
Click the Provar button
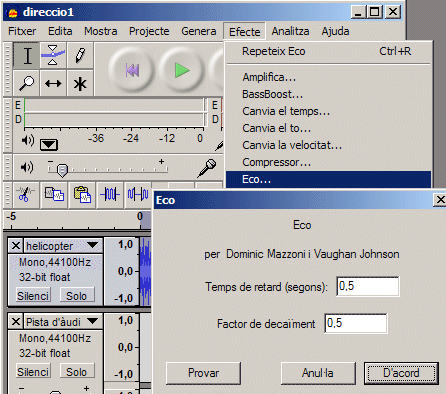pos(203,373)
